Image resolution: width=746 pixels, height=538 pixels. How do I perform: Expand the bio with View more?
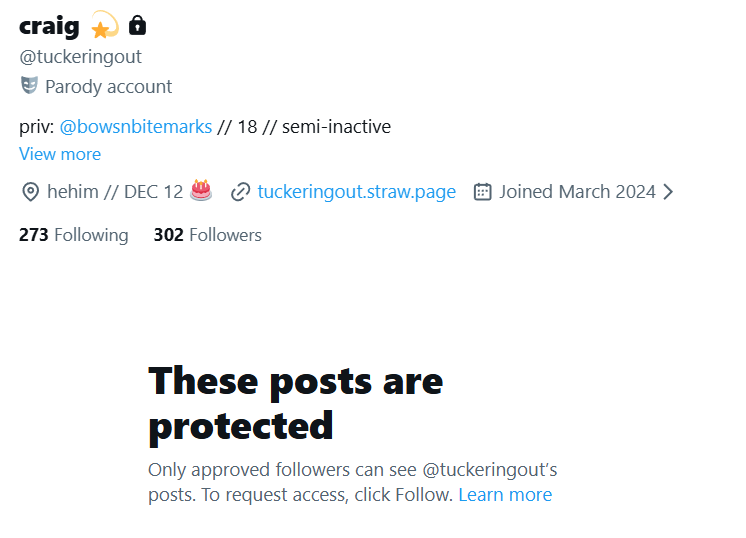tap(60, 154)
